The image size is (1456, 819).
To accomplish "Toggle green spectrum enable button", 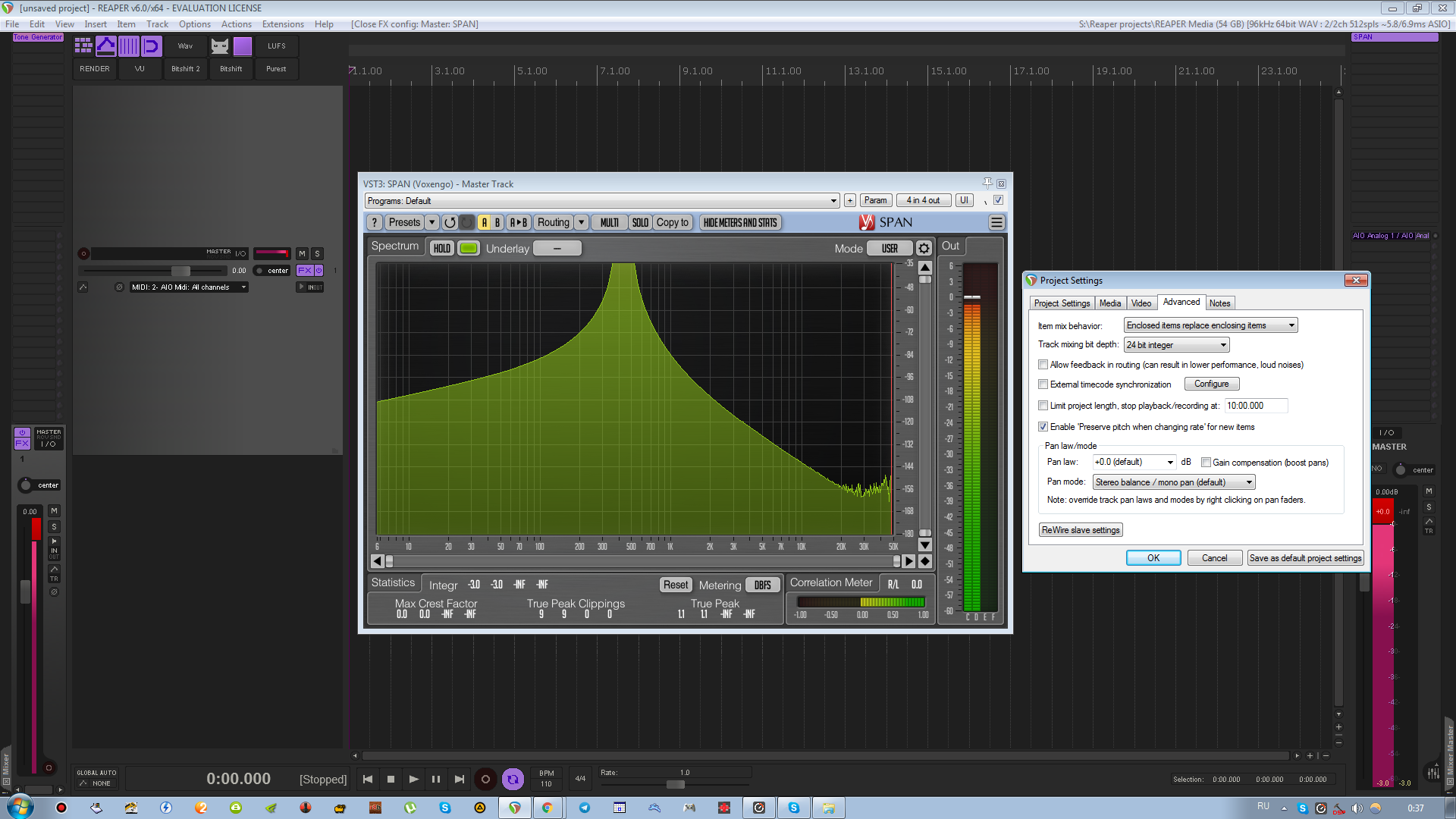I will click(469, 248).
